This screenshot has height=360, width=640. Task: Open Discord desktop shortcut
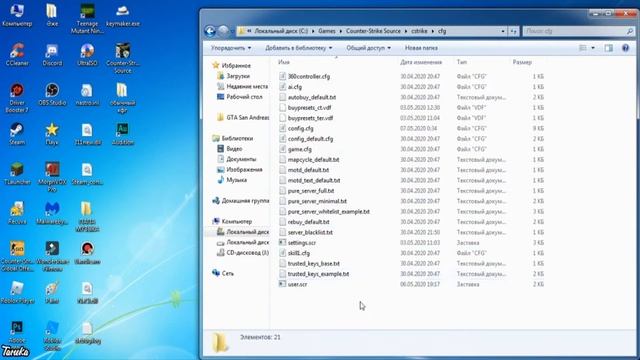pos(52,54)
